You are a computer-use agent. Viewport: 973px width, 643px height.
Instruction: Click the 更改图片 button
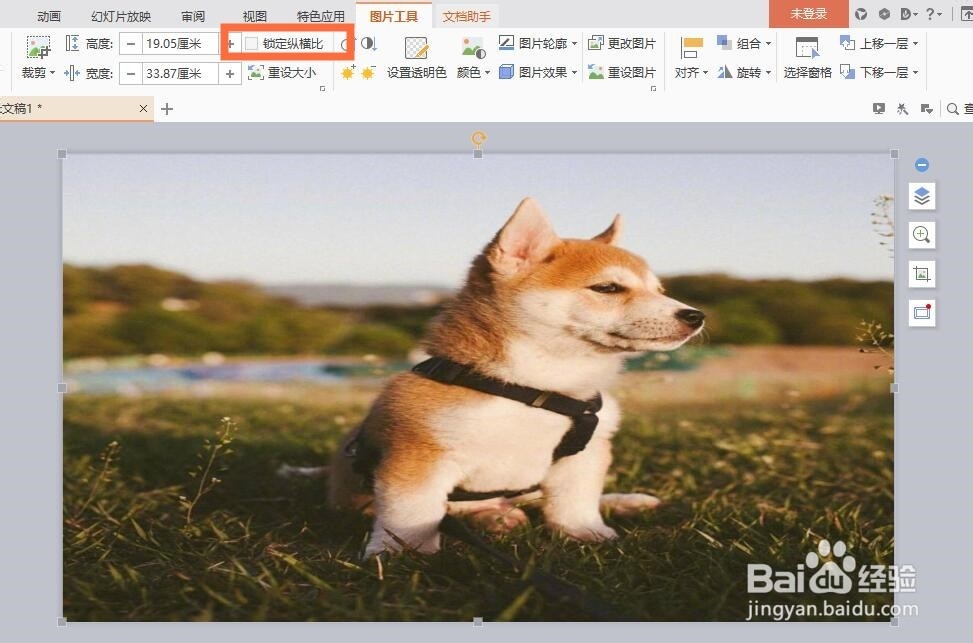(622, 43)
